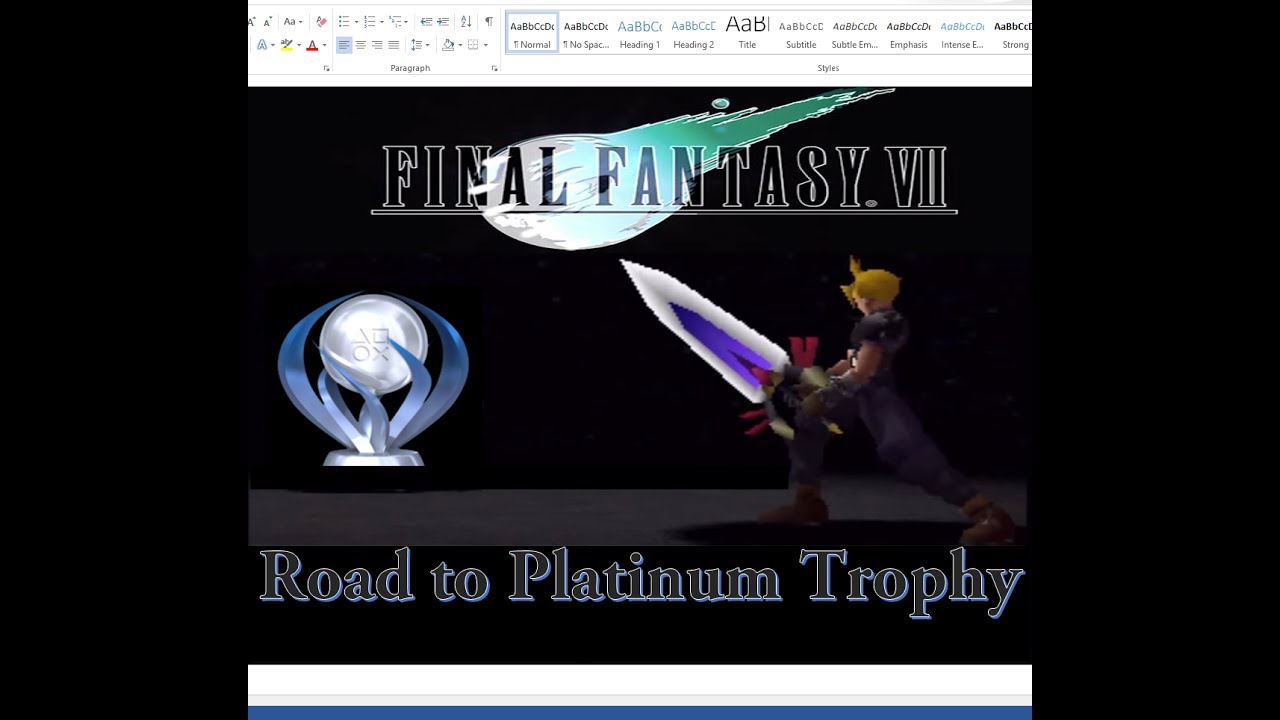Open bullet library dropdown arrow
The image size is (1280, 720).
(x=356, y=22)
